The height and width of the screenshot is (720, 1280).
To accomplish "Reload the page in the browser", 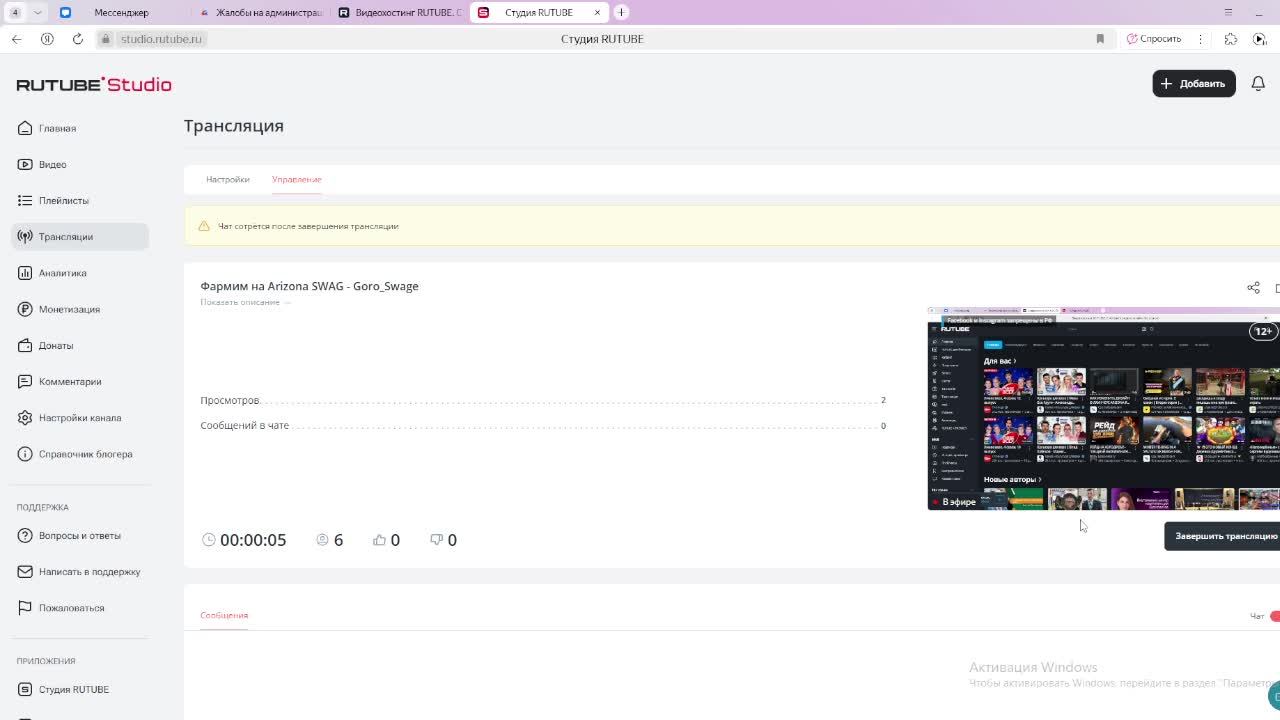I will pyautogui.click(x=77, y=39).
